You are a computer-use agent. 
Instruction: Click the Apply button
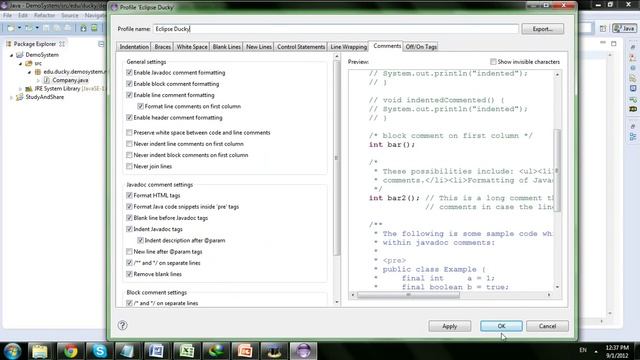[x=449, y=326]
